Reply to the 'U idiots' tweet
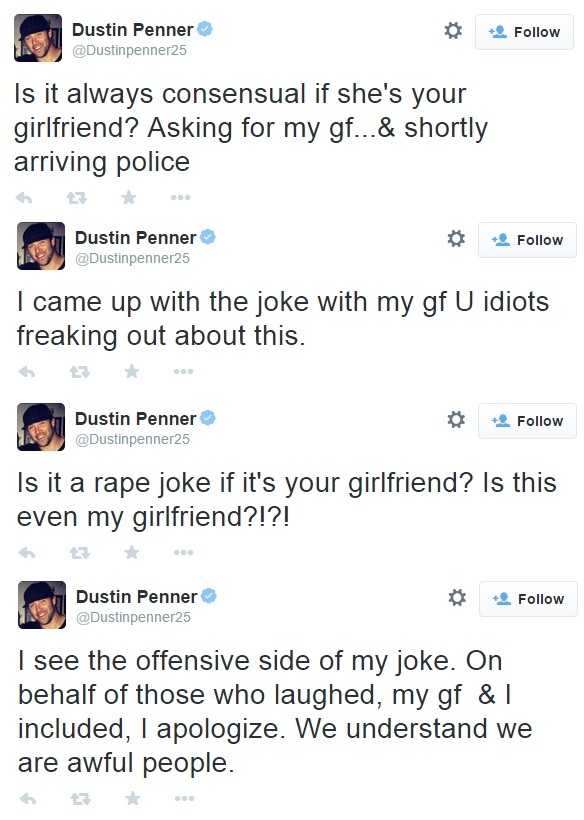The height and width of the screenshot is (820, 584). point(27,372)
